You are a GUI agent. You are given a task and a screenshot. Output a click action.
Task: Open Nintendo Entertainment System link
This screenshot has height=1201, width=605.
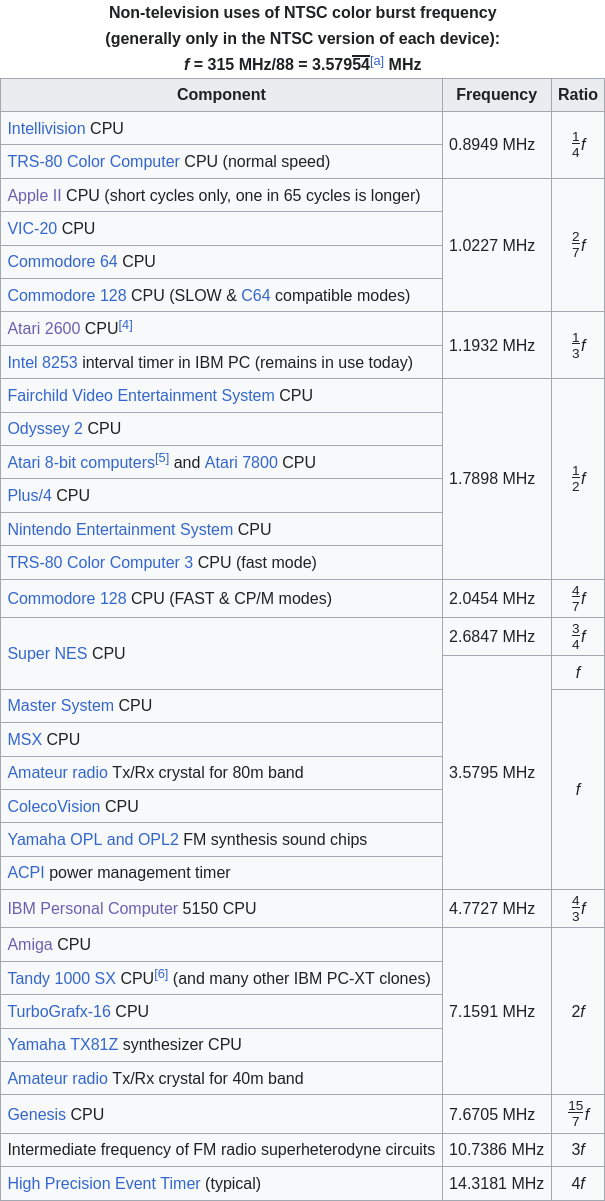[x=120, y=529]
